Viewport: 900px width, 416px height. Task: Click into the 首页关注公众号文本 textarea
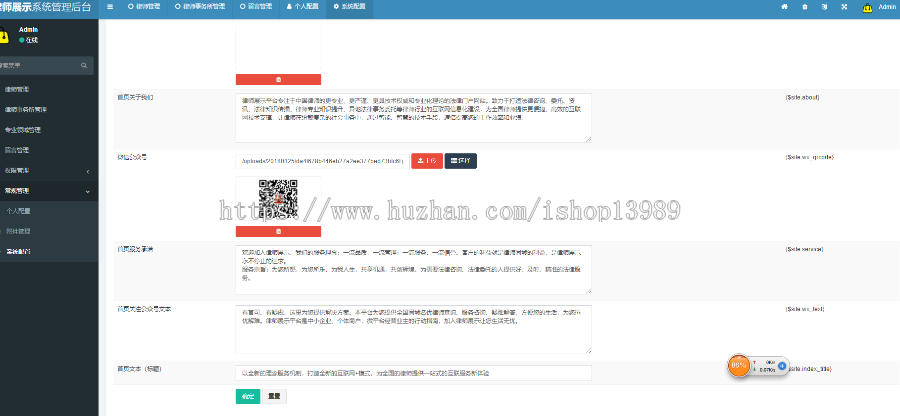pyautogui.click(x=413, y=329)
